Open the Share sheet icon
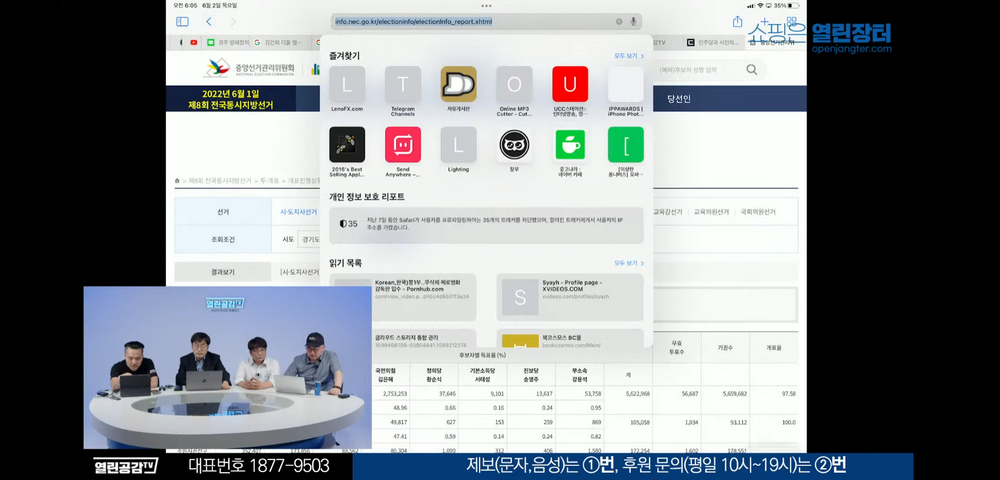 [738, 21]
